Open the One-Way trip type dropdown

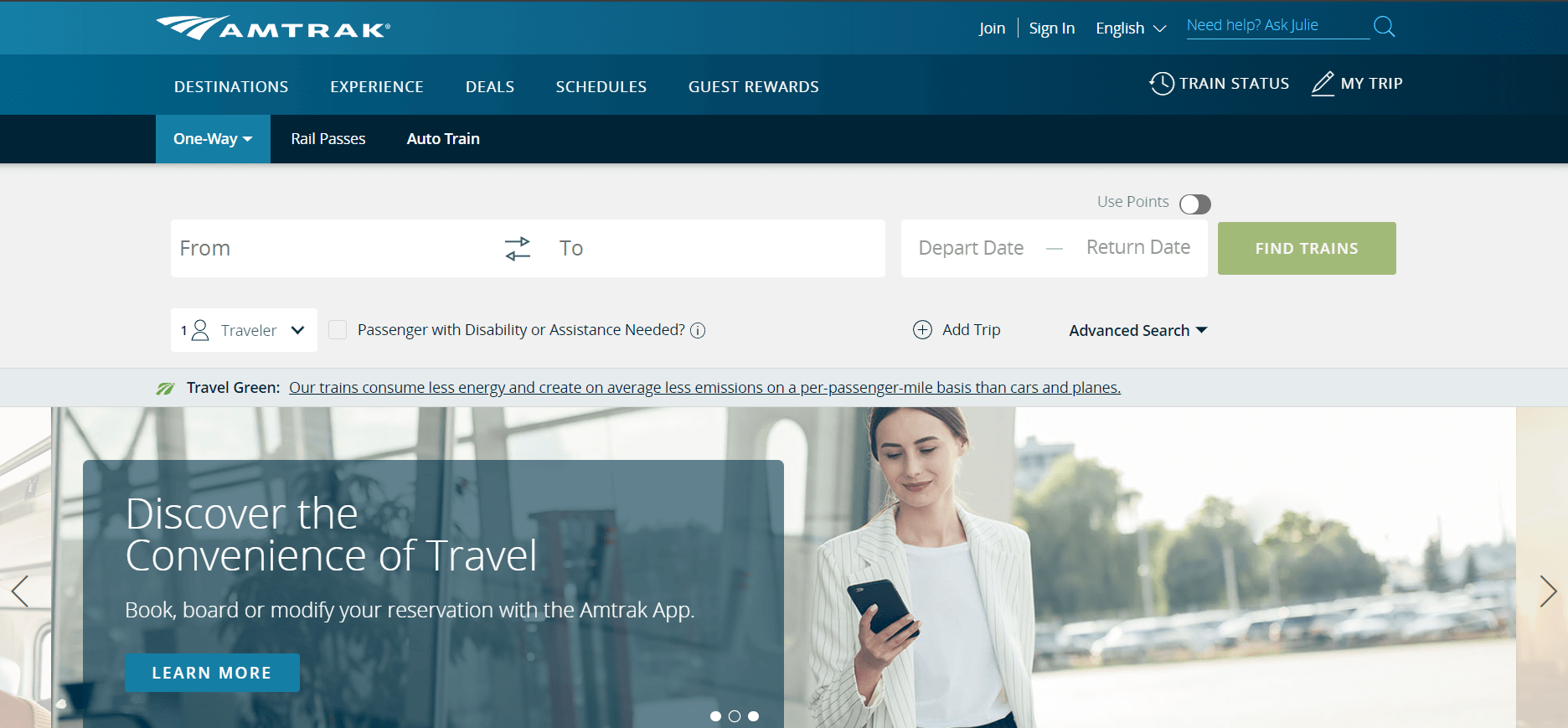(x=213, y=139)
